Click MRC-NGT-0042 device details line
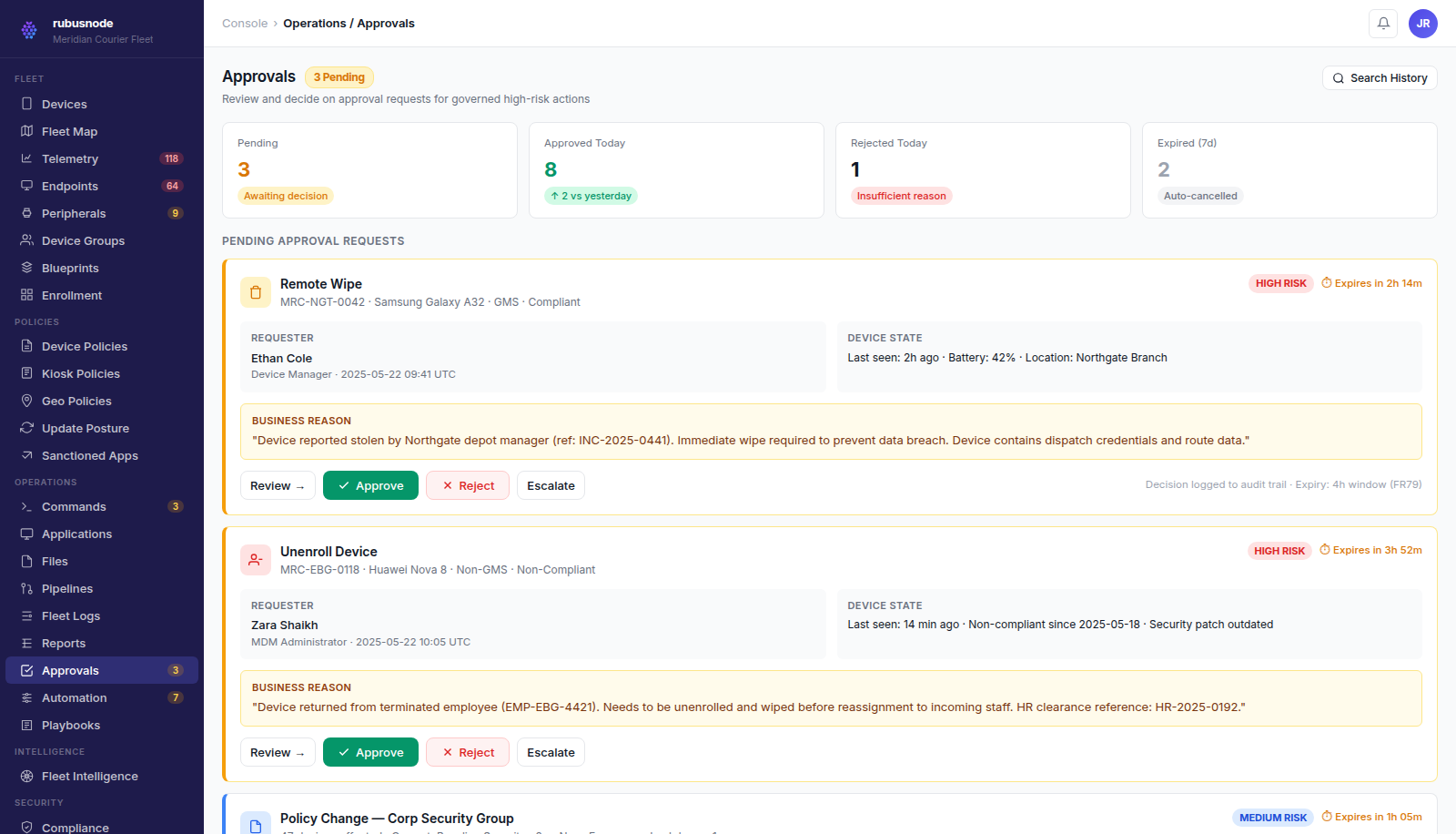The height and width of the screenshot is (834, 1456). [430, 302]
